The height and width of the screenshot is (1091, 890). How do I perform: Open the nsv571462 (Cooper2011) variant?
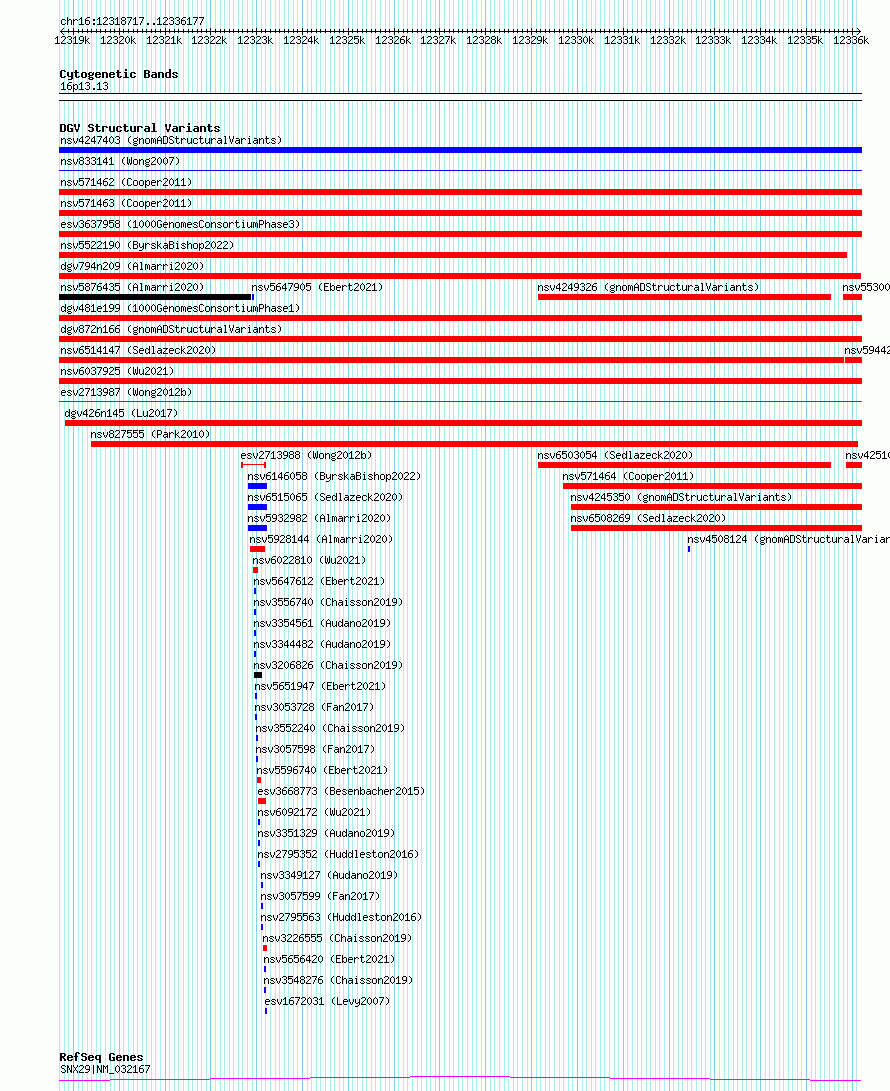pyautogui.click(x=126, y=182)
